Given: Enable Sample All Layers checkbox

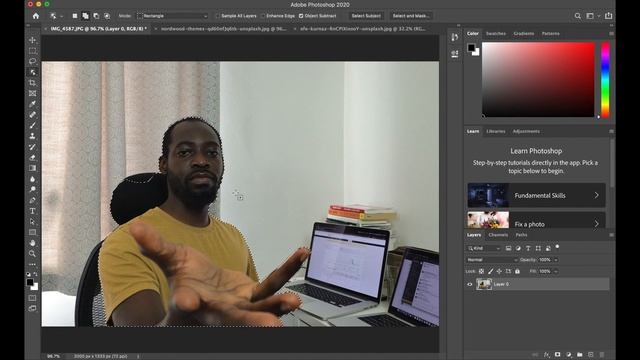Looking at the screenshot, I should 218,16.
